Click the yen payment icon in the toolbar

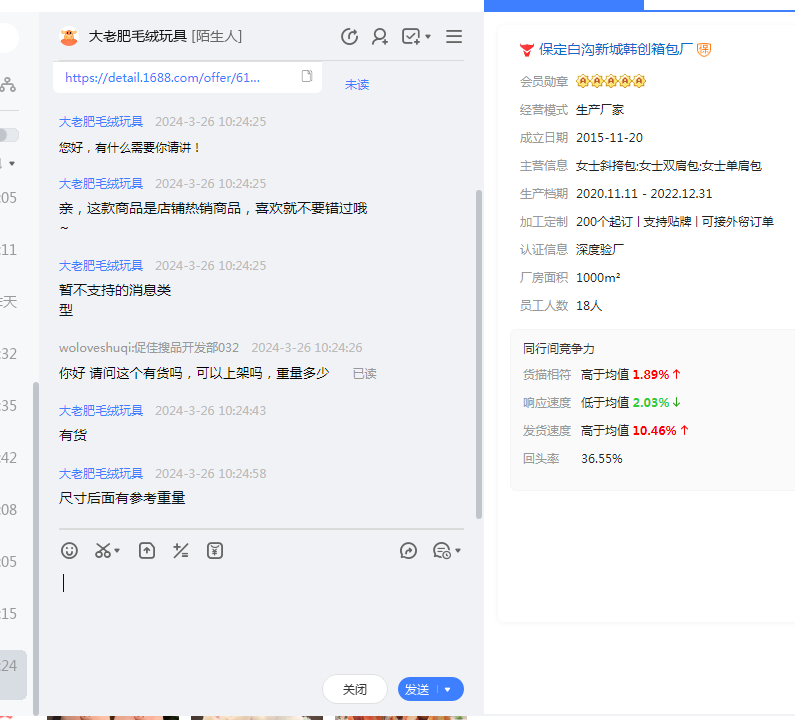click(x=215, y=551)
